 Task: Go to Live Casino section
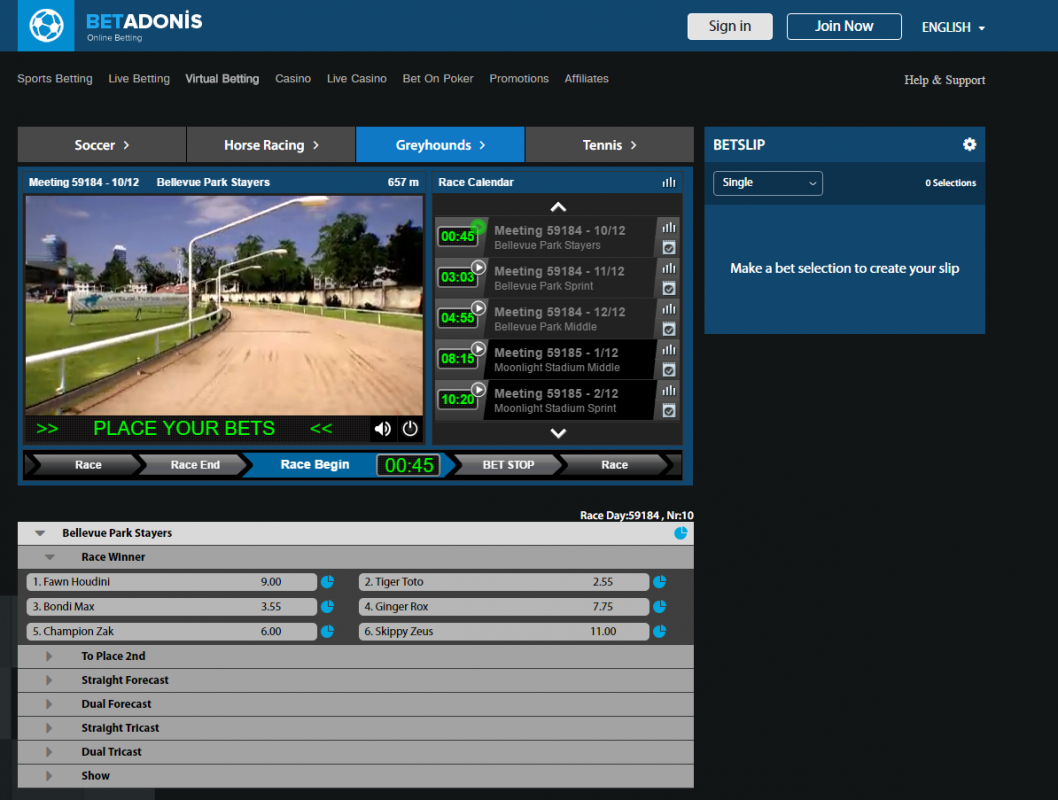coord(357,79)
